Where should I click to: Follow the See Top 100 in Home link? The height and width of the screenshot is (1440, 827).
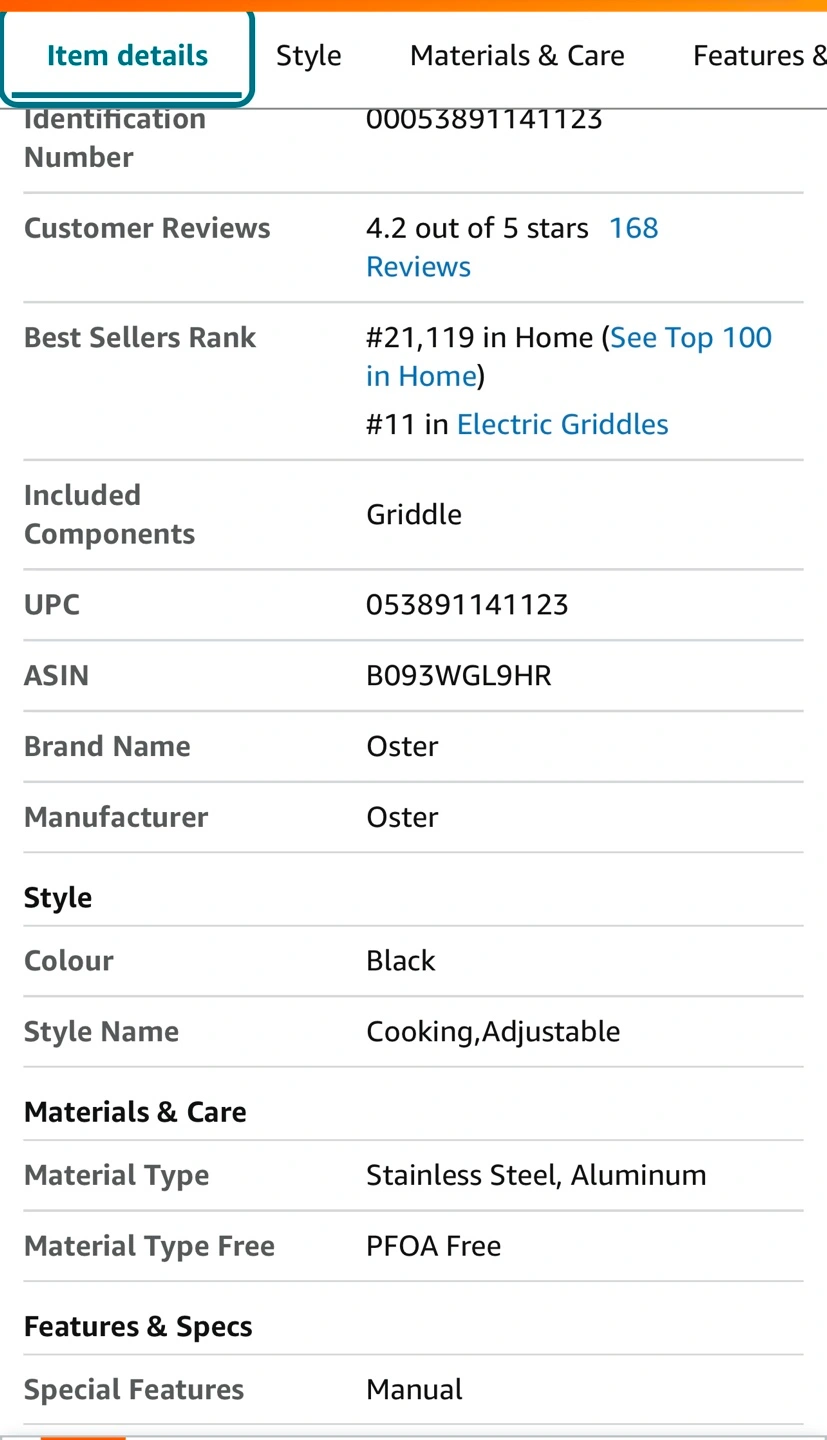[569, 356]
